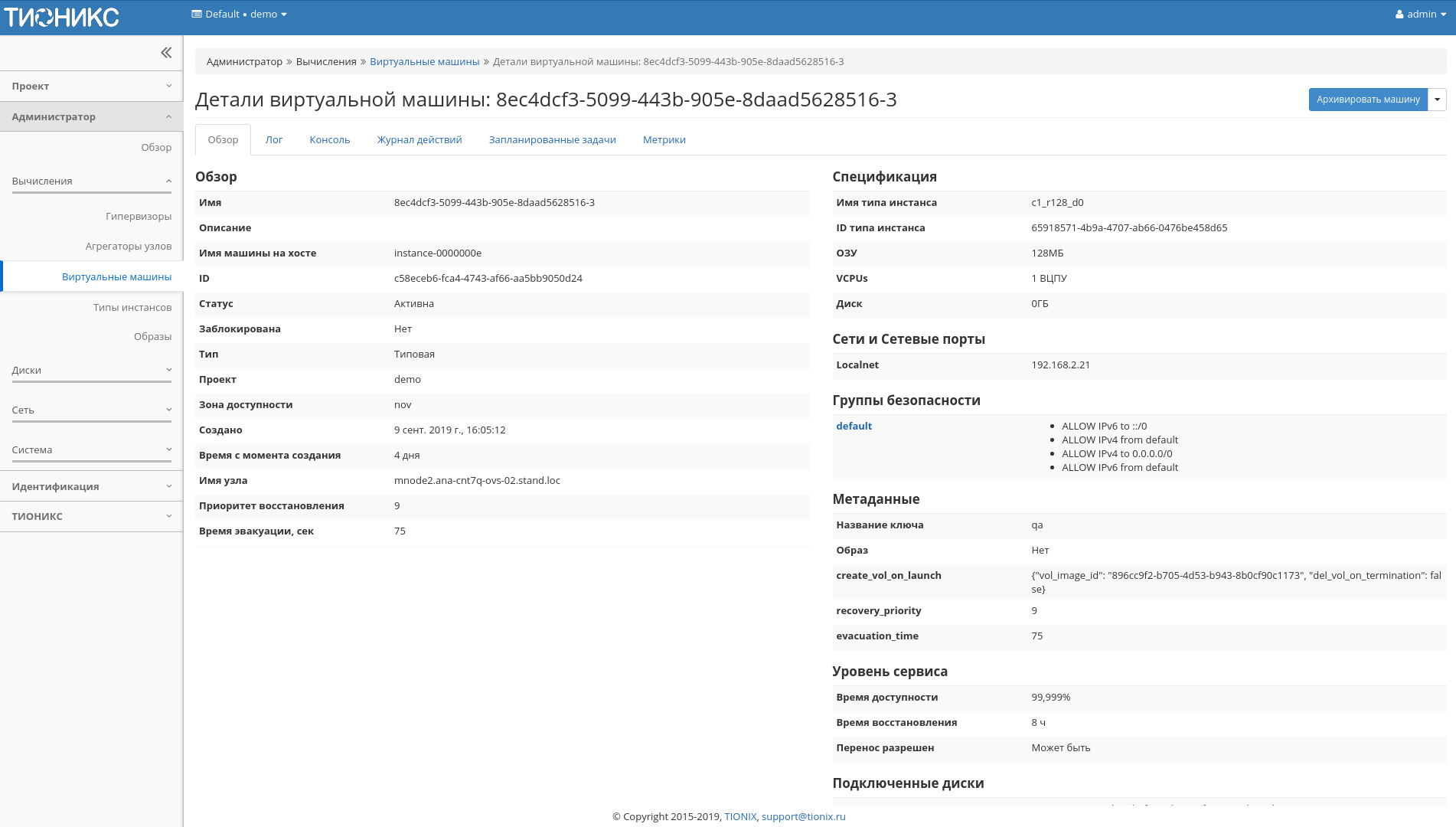This screenshot has width=1456, height=827.
Task: Switch to the Метрики tab
Action: pyautogui.click(x=664, y=139)
